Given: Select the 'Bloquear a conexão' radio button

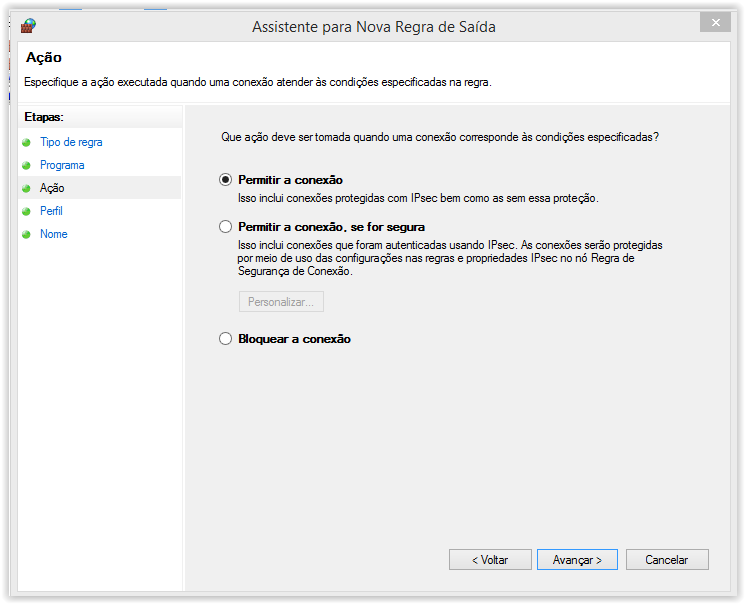Looking at the screenshot, I should tap(225, 339).
